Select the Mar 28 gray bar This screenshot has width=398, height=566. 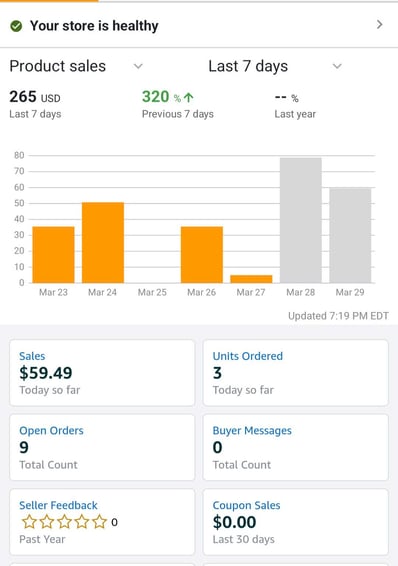(301, 220)
